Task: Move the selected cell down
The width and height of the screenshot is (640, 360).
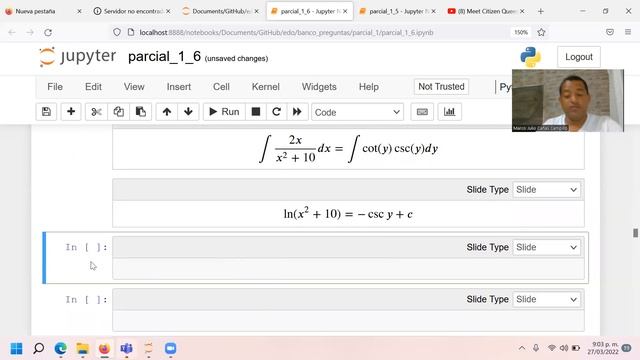Action: [188, 112]
